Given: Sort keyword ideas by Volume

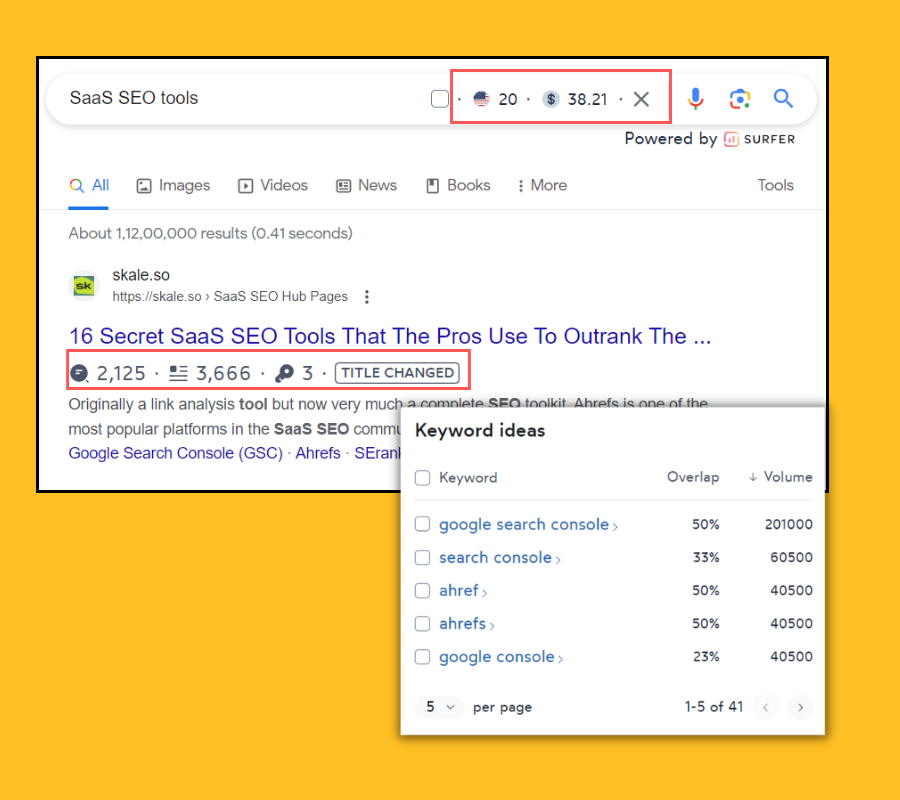Looking at the screenshot, I should [781, 477].
